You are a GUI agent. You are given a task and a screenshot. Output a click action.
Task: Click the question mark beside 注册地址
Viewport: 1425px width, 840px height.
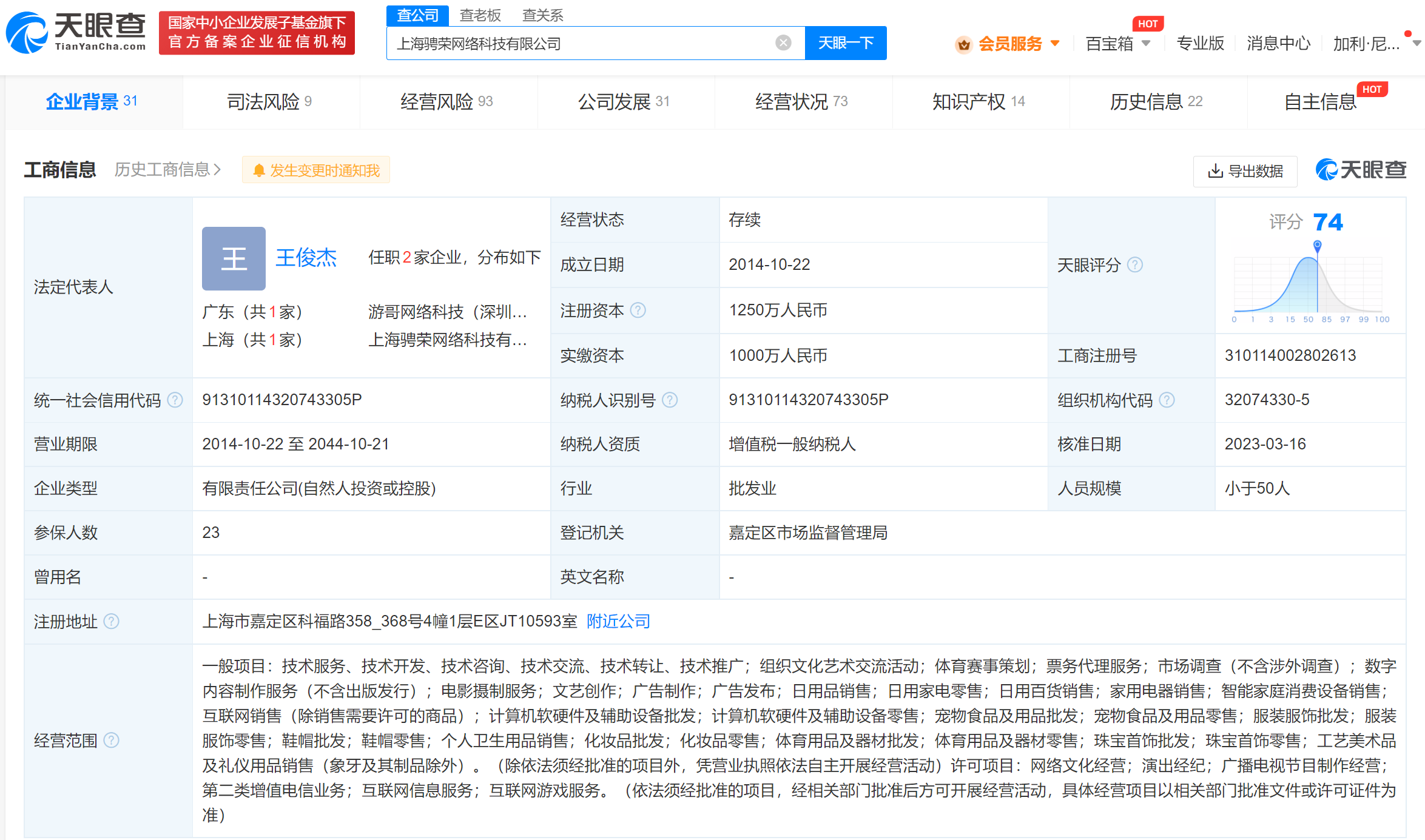coord(111,620)
